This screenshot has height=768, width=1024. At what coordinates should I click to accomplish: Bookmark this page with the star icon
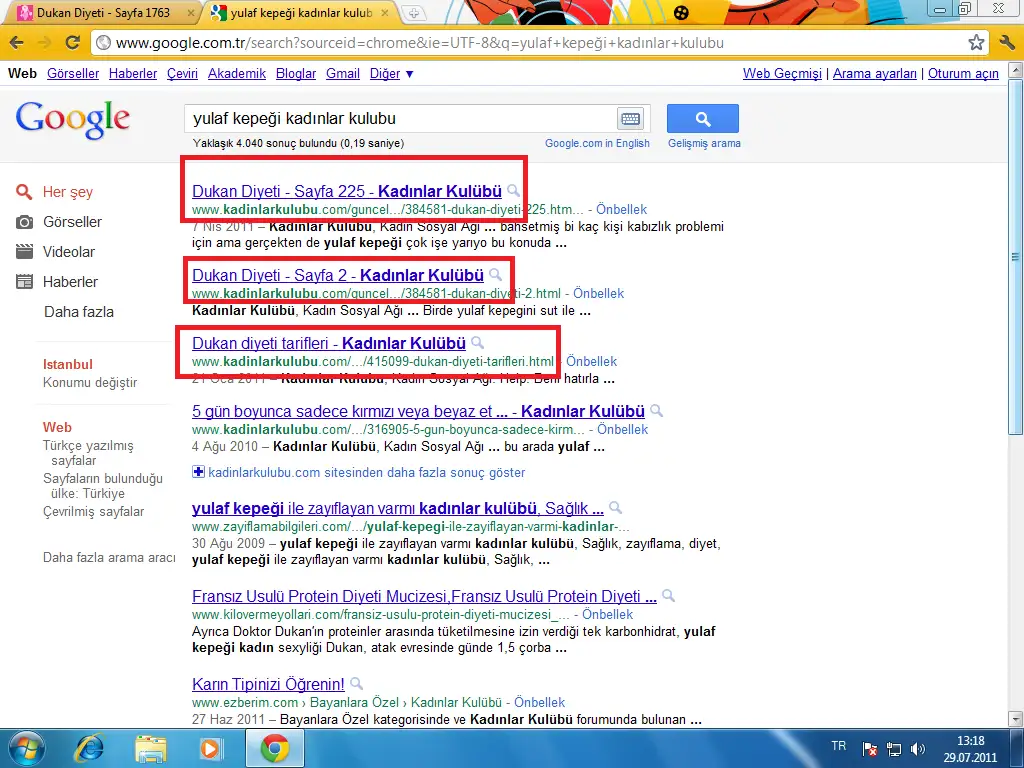point(976,43)
